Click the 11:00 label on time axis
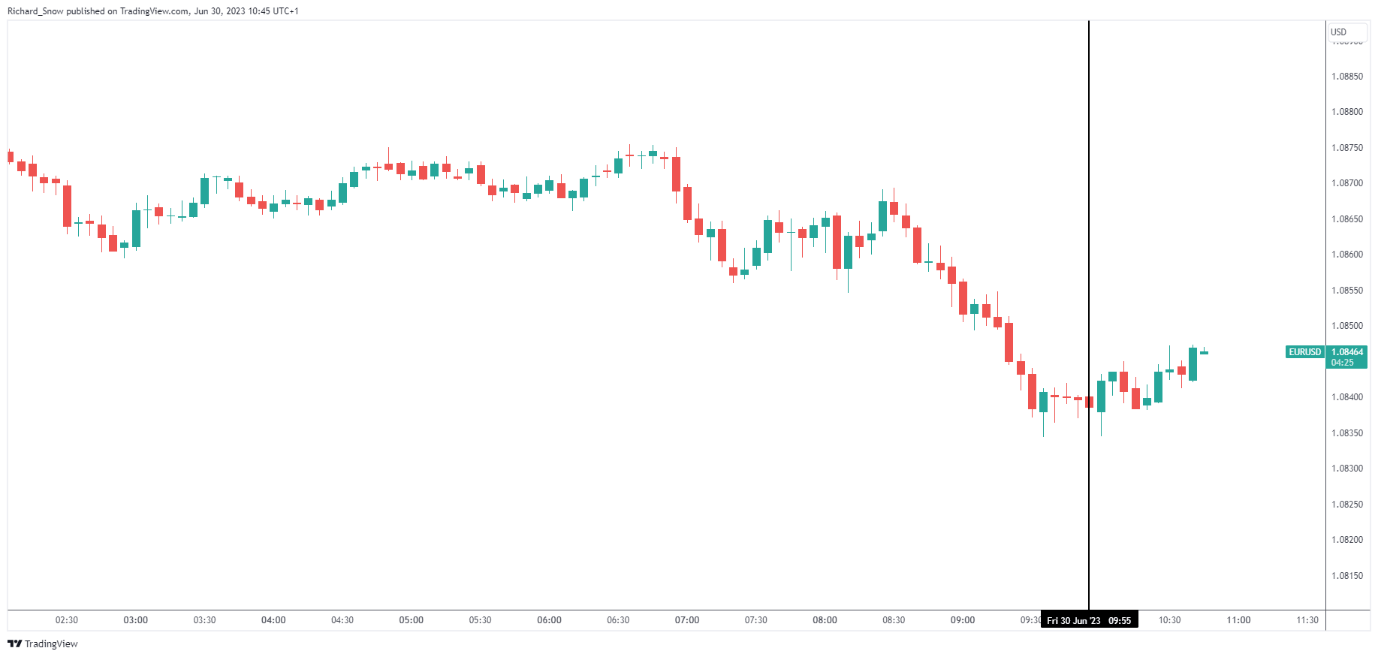 [1238, 620]
